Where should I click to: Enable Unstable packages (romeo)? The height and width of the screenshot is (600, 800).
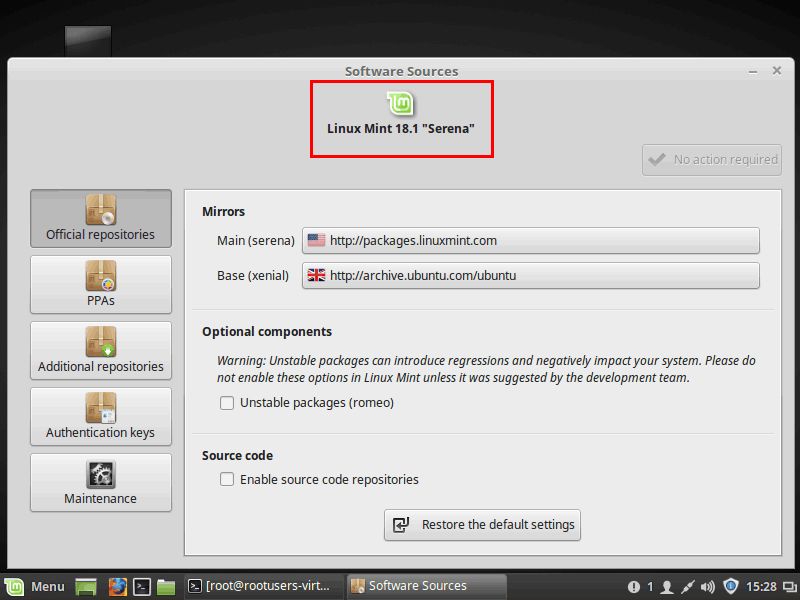pos(227,402)
